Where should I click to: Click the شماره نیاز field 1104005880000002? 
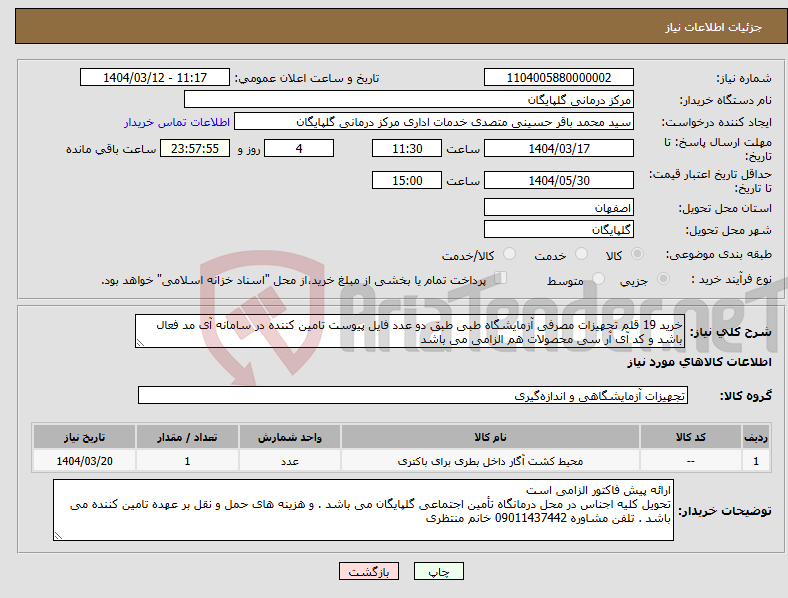click(x=559, y=77)
